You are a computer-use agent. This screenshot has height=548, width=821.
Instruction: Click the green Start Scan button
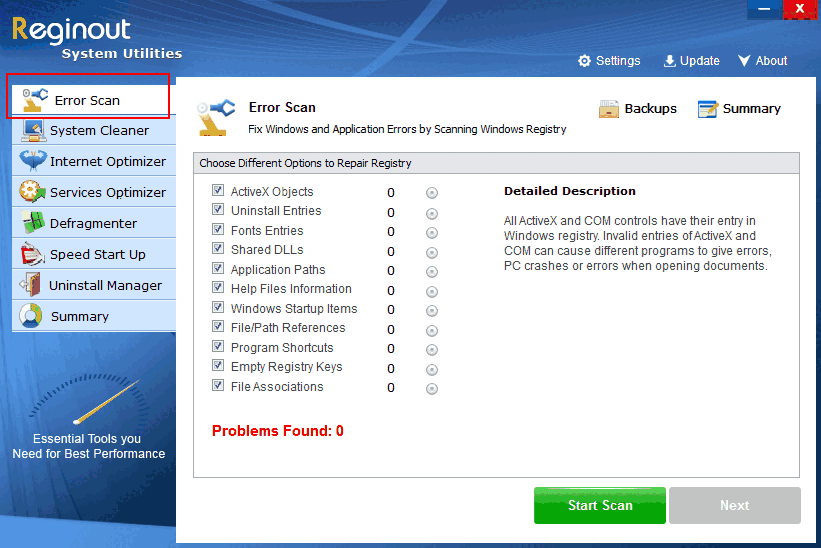(600, 505)
